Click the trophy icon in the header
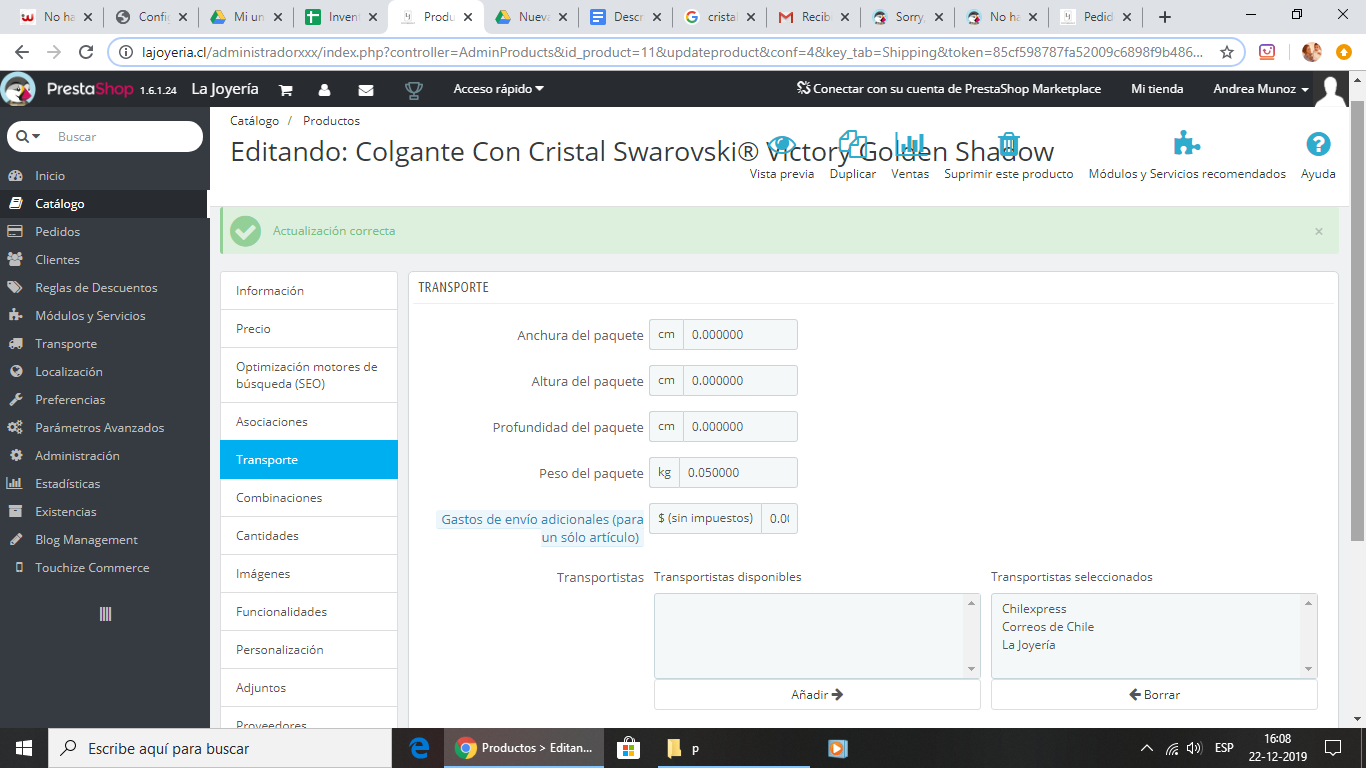Image resolution: width=1366 pixels, height=768 pixels. click(x=413, y=89)
